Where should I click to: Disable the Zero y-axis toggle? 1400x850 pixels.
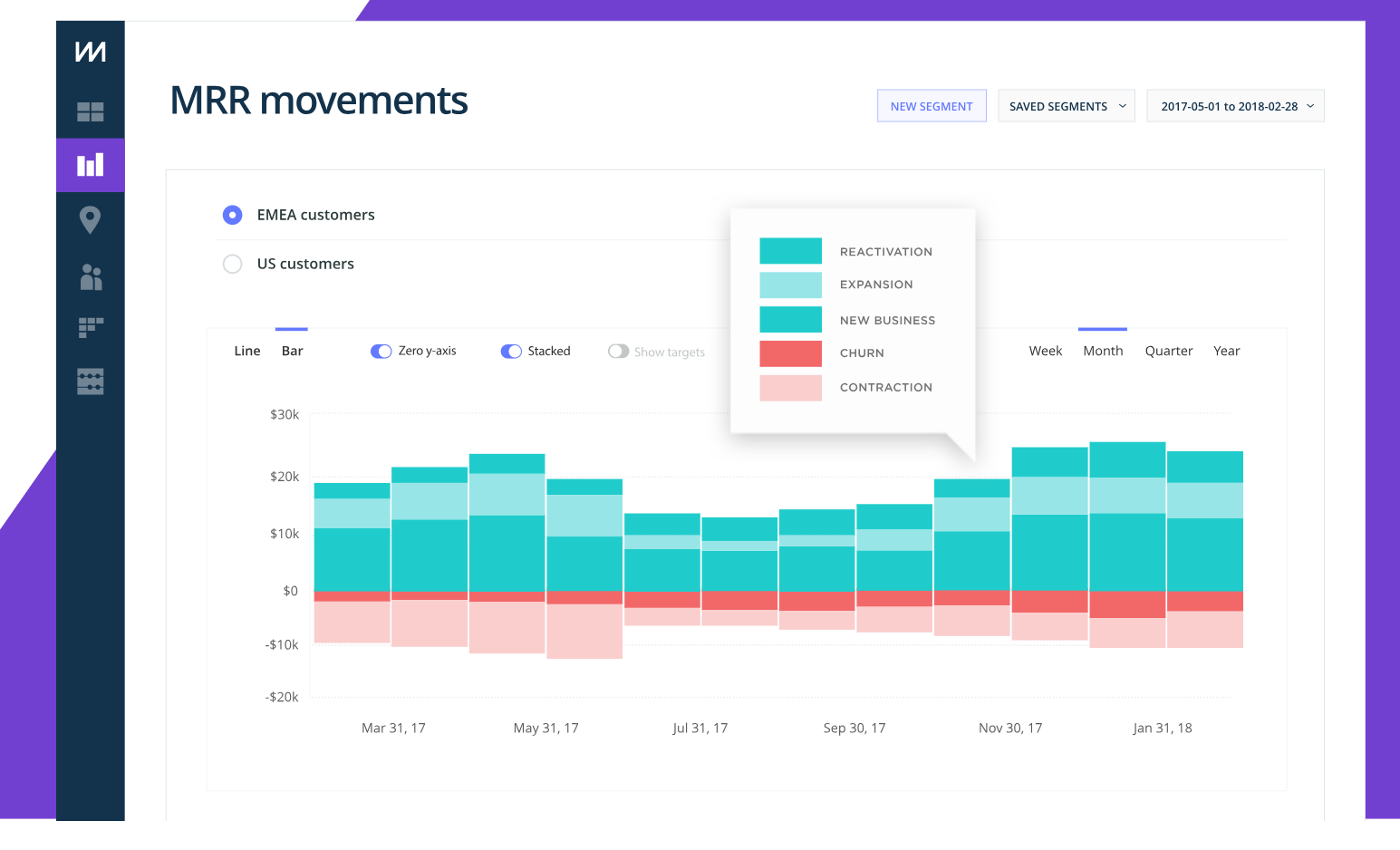pos(381,351)
